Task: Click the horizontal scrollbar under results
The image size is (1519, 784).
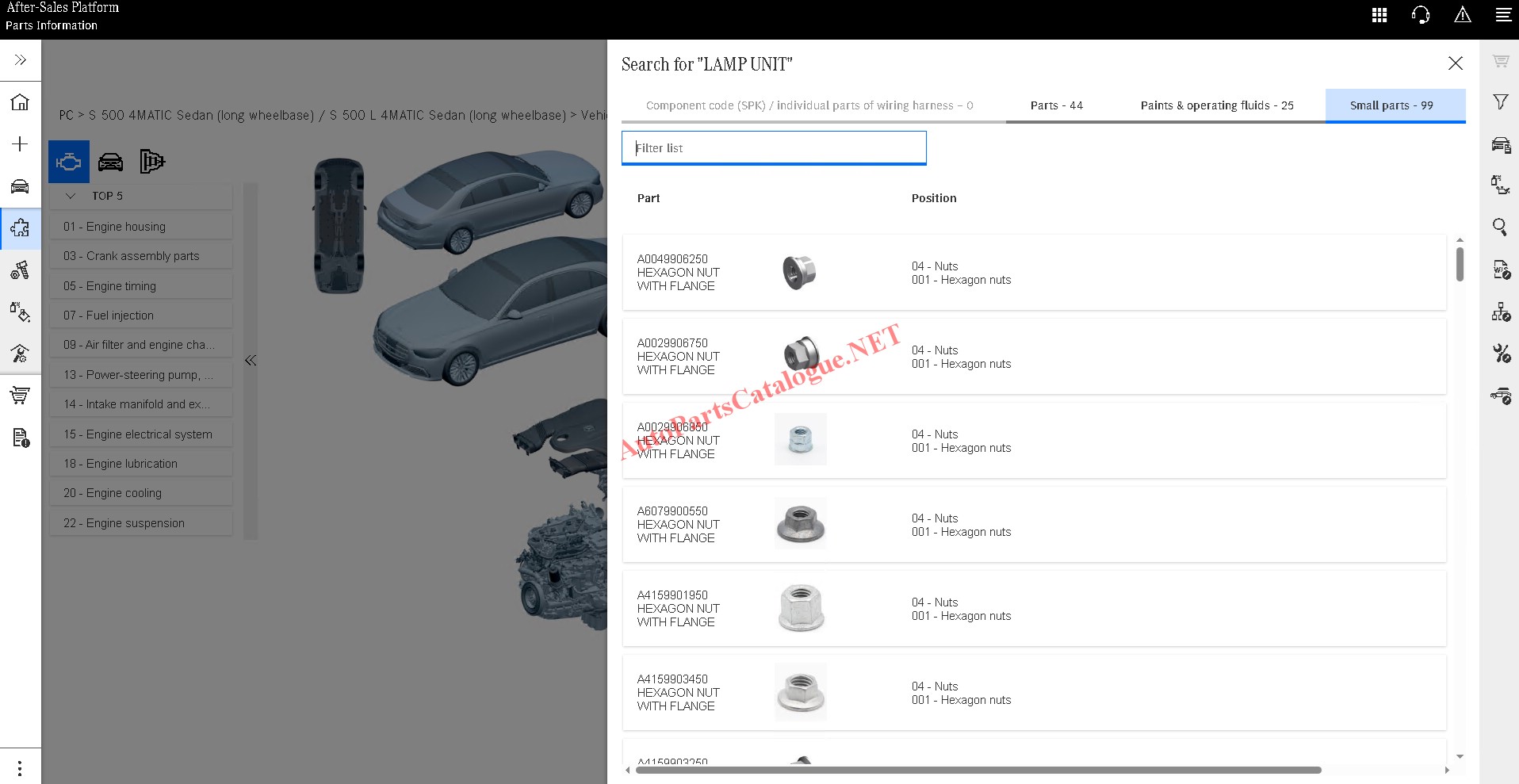Action: tap(978, 770)
